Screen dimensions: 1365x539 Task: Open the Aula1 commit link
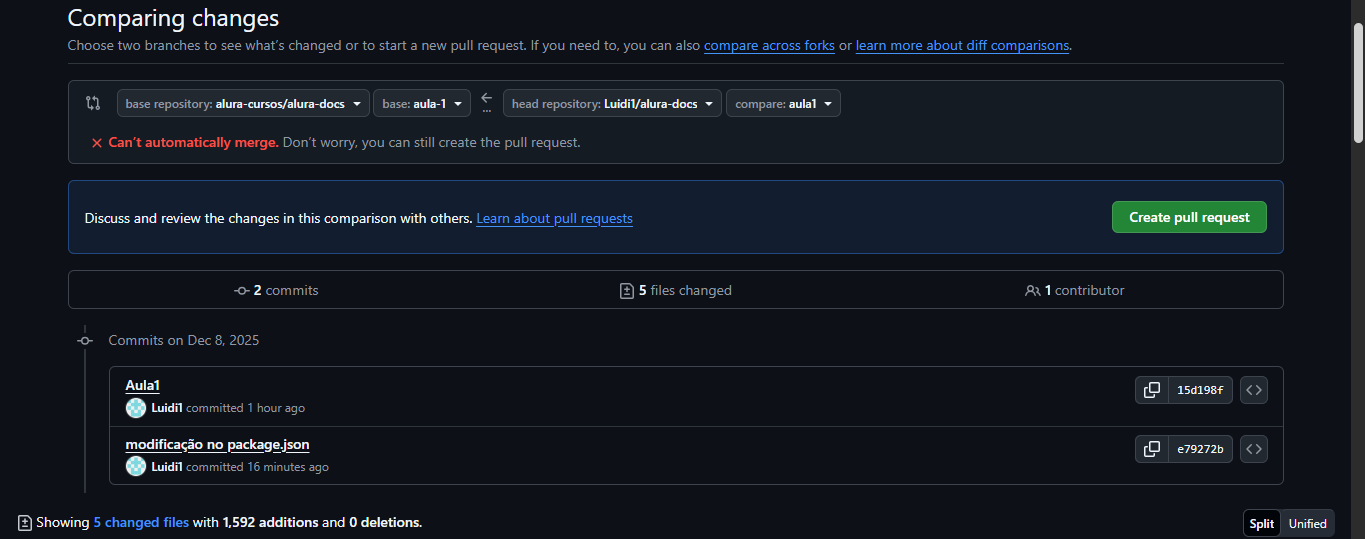[x=143, y=386]
